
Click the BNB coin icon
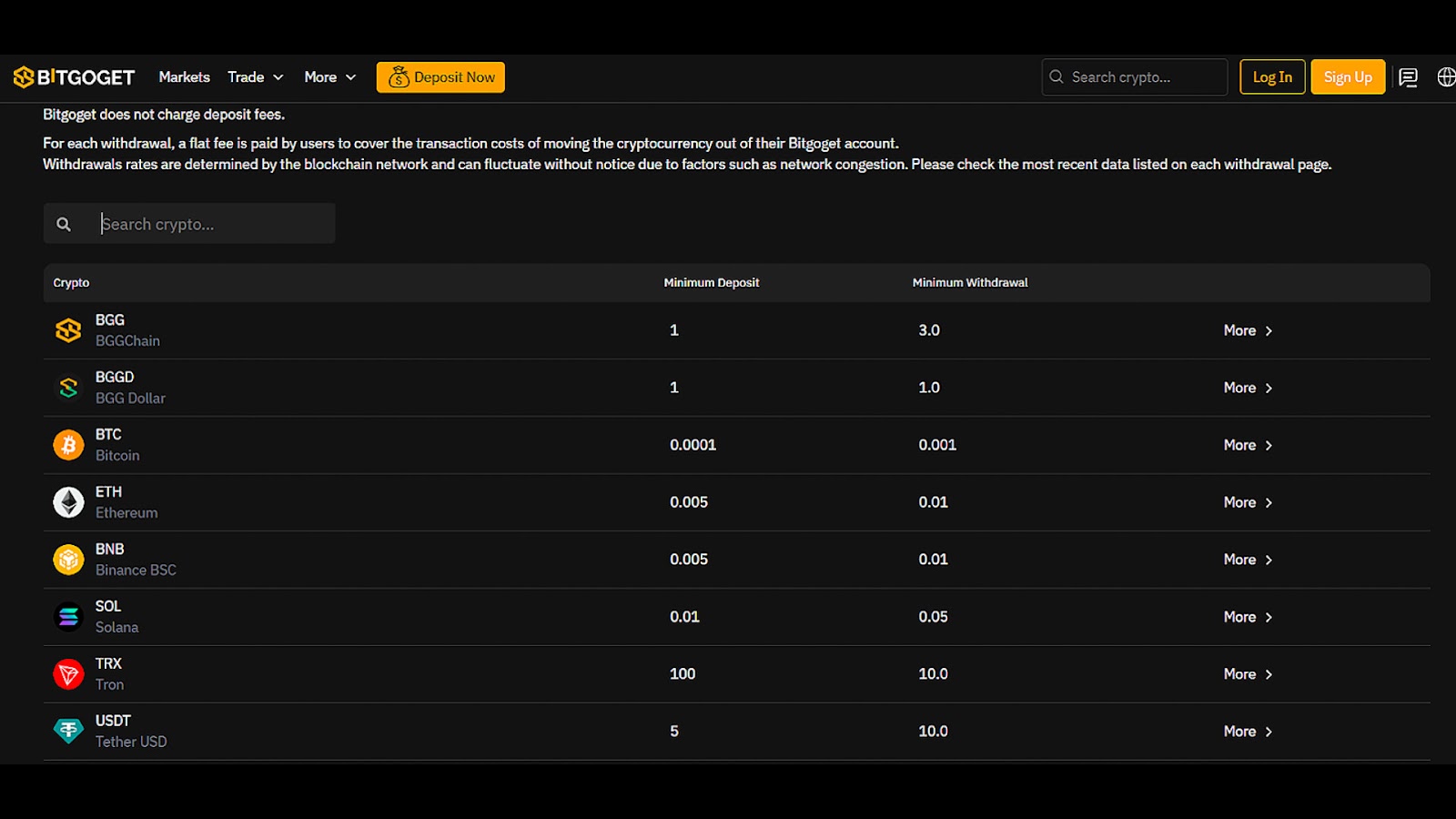pyautogui.click(x=68, y=560)
